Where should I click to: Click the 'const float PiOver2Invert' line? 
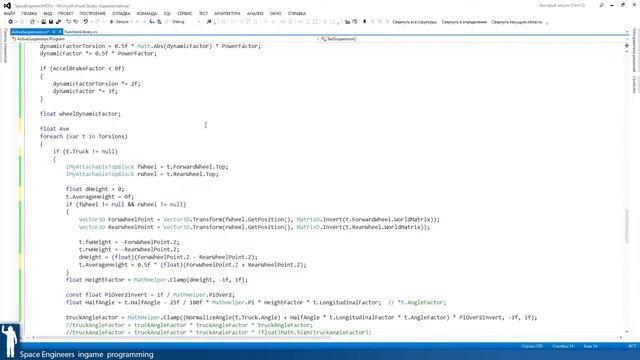click(150, 295)
